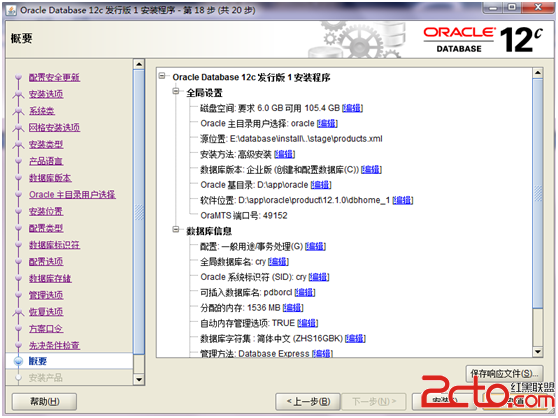Open the Oracle 主目录用户选择 step
The width and height of the screenshot is (558, 418).
pyautogui.click(x=72, y=195)
